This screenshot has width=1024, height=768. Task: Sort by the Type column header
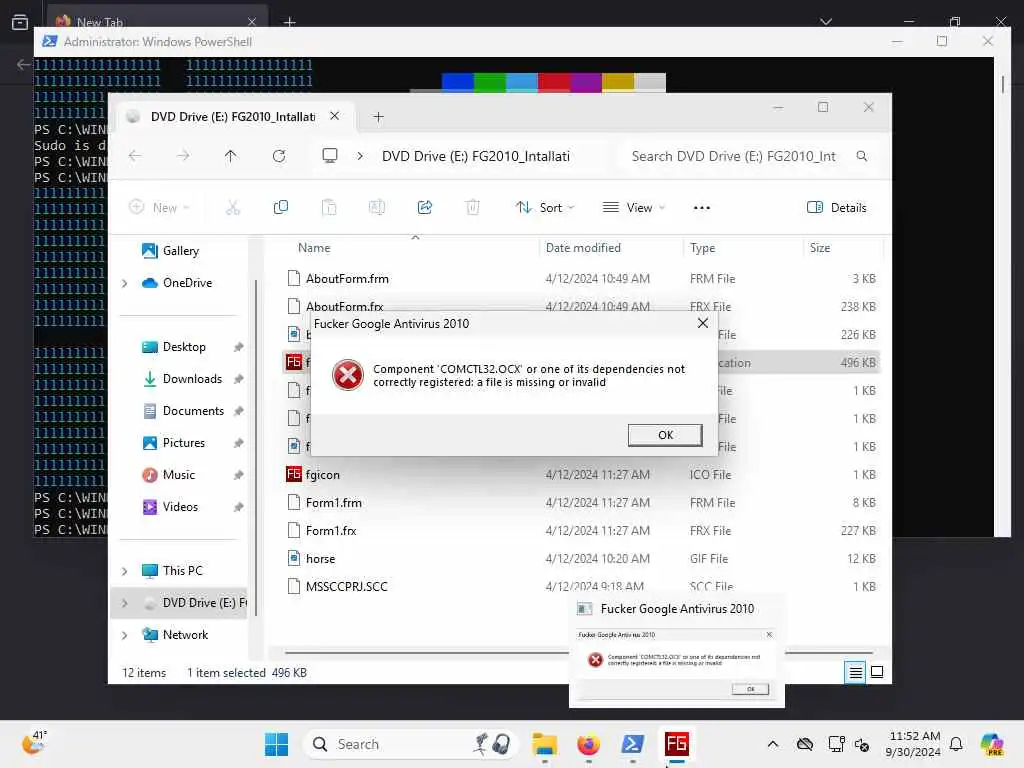pos(703,248)
